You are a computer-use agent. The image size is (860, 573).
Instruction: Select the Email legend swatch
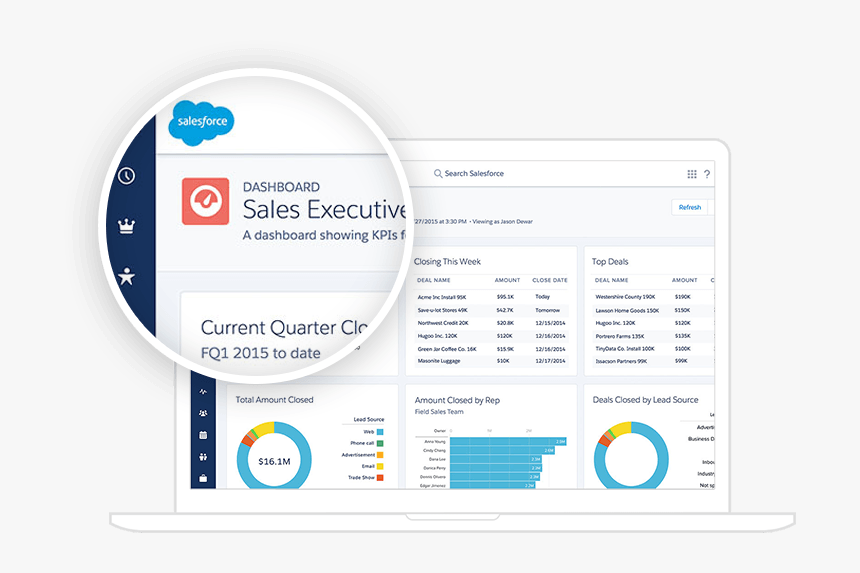coord(380,466)
